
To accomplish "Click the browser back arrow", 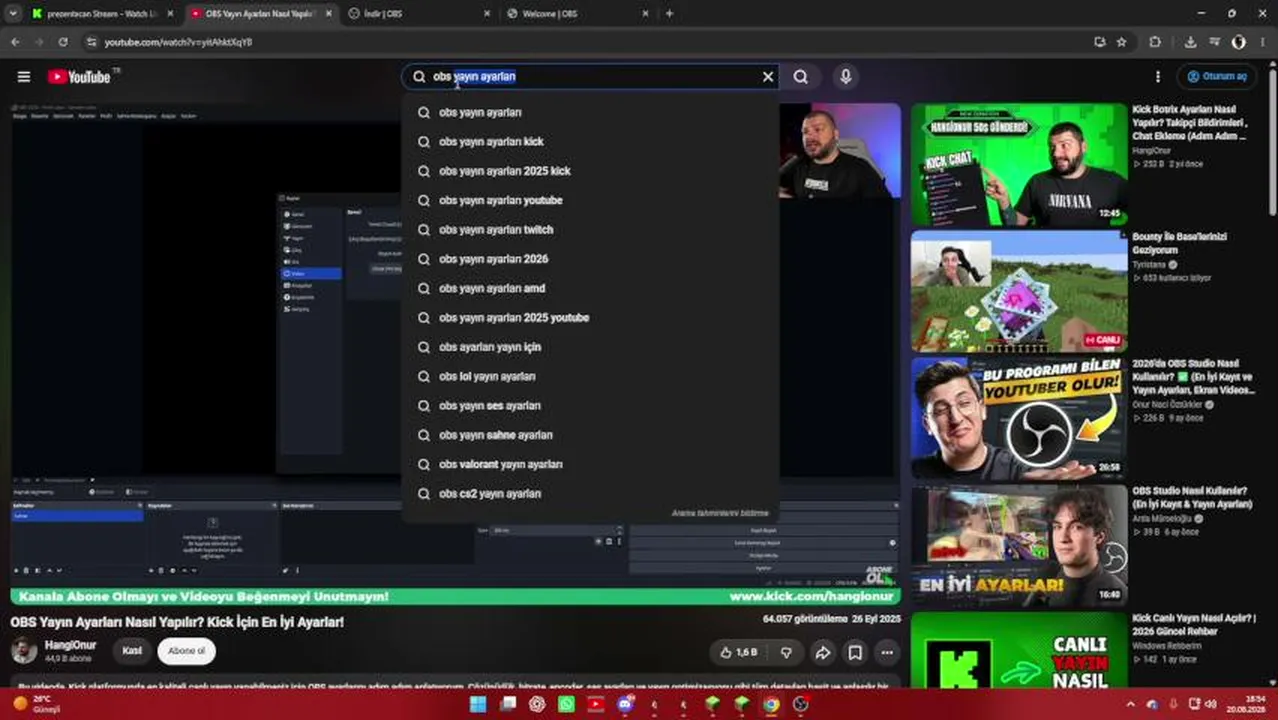I will (x=15, y=42).
